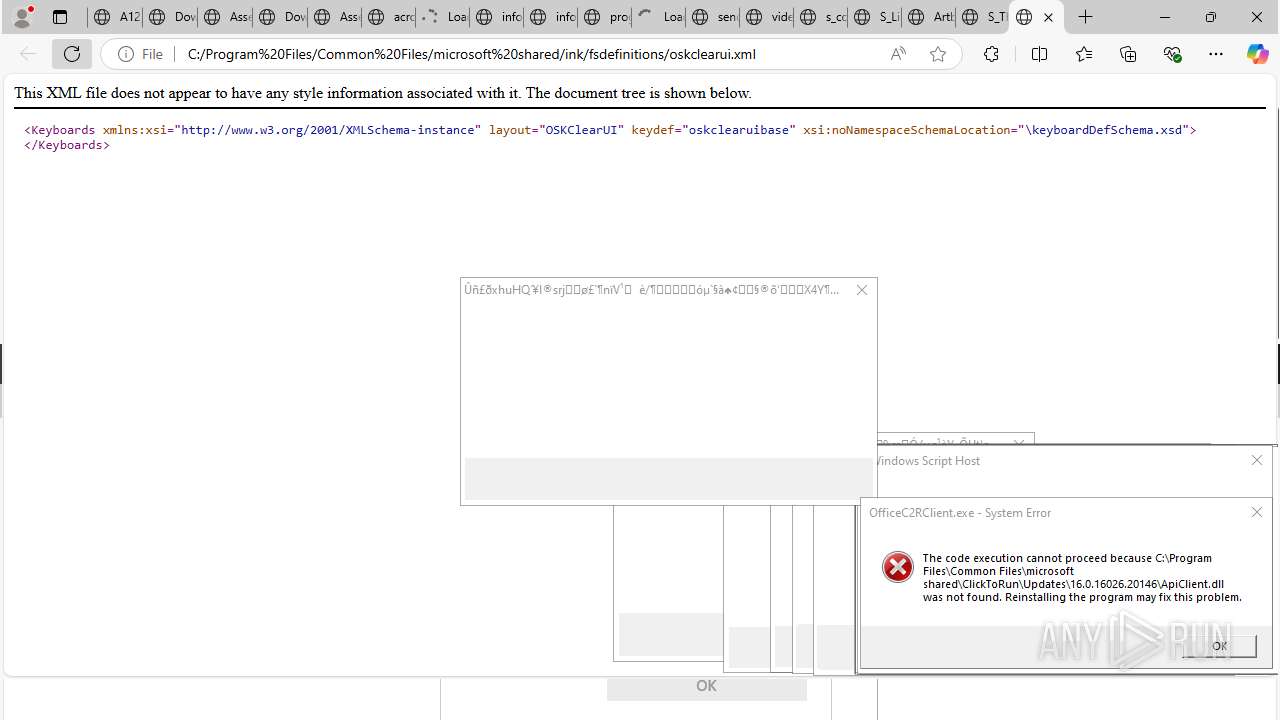
Task: Click the blank button in garbled-title dialog
Action: [668, 479]
